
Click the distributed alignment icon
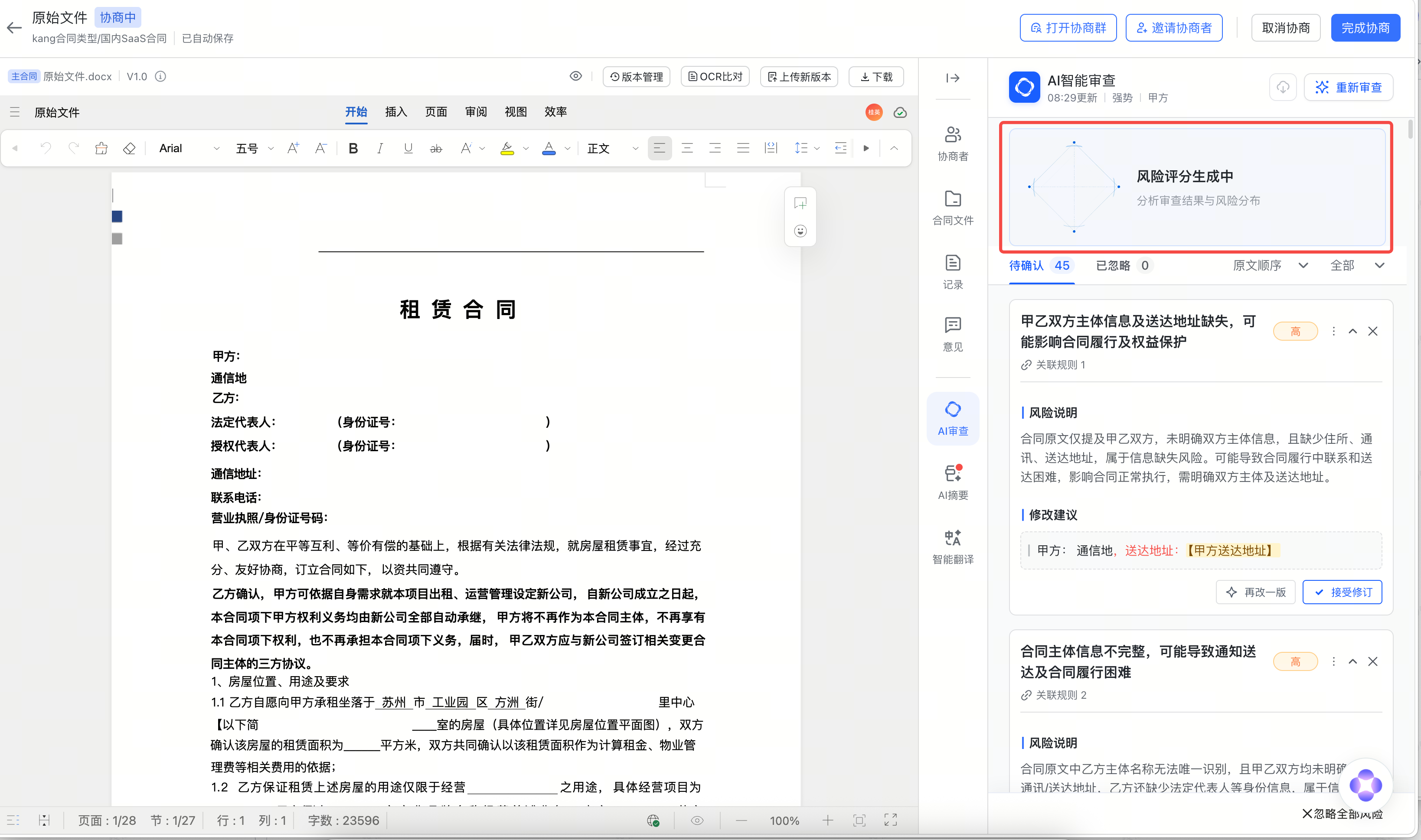(771, 148)
